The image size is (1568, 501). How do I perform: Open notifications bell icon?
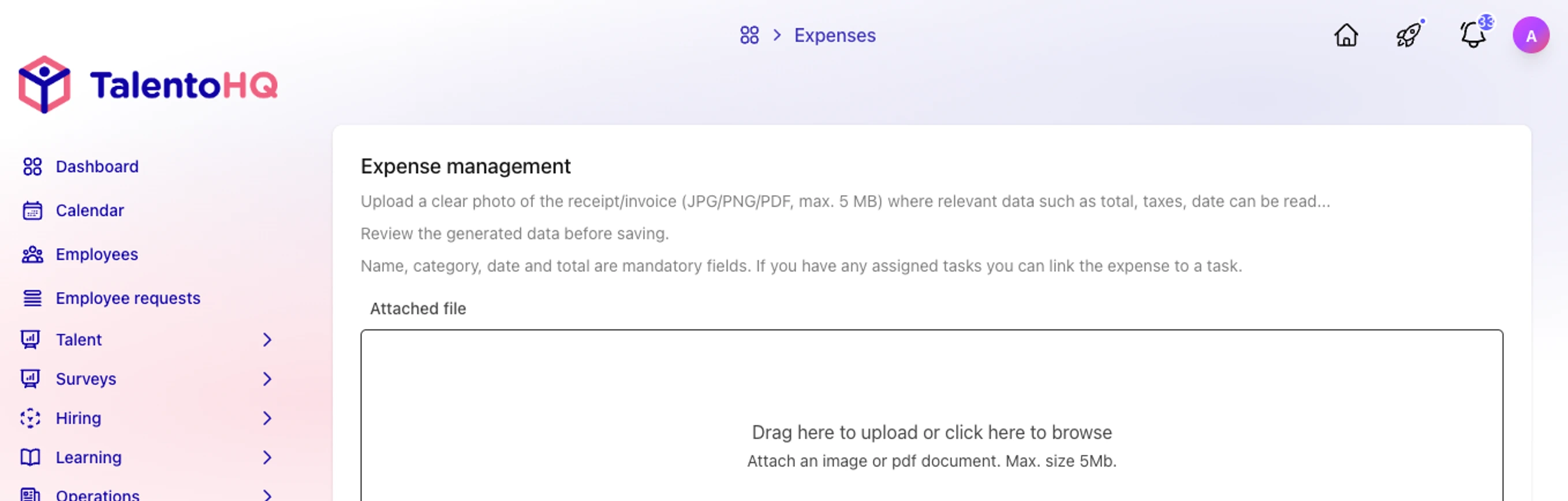click(1472, 35)
